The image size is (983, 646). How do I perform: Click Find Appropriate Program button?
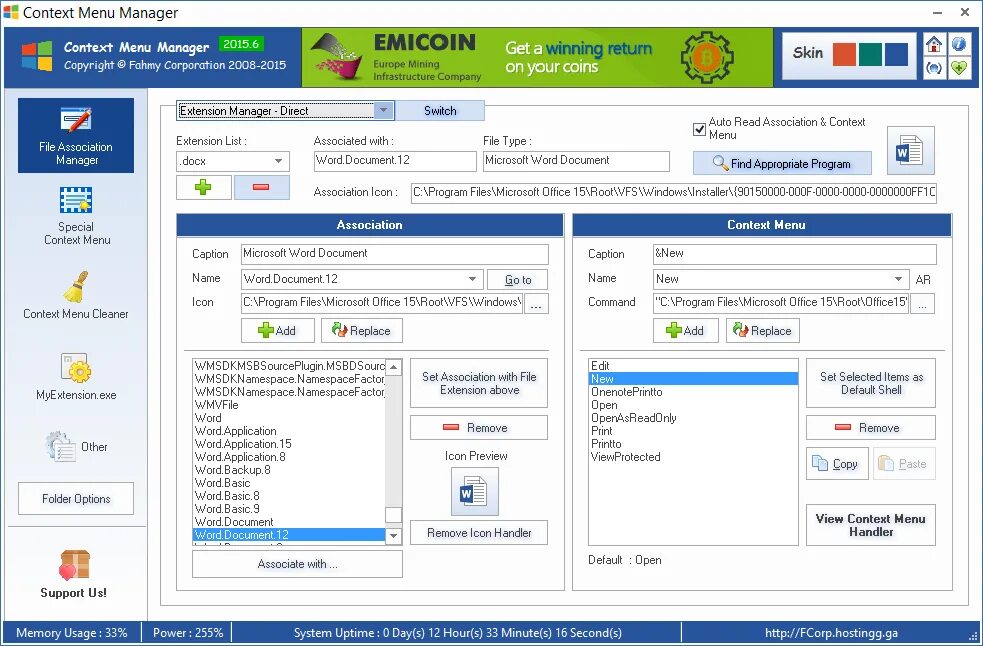(782, 164)
